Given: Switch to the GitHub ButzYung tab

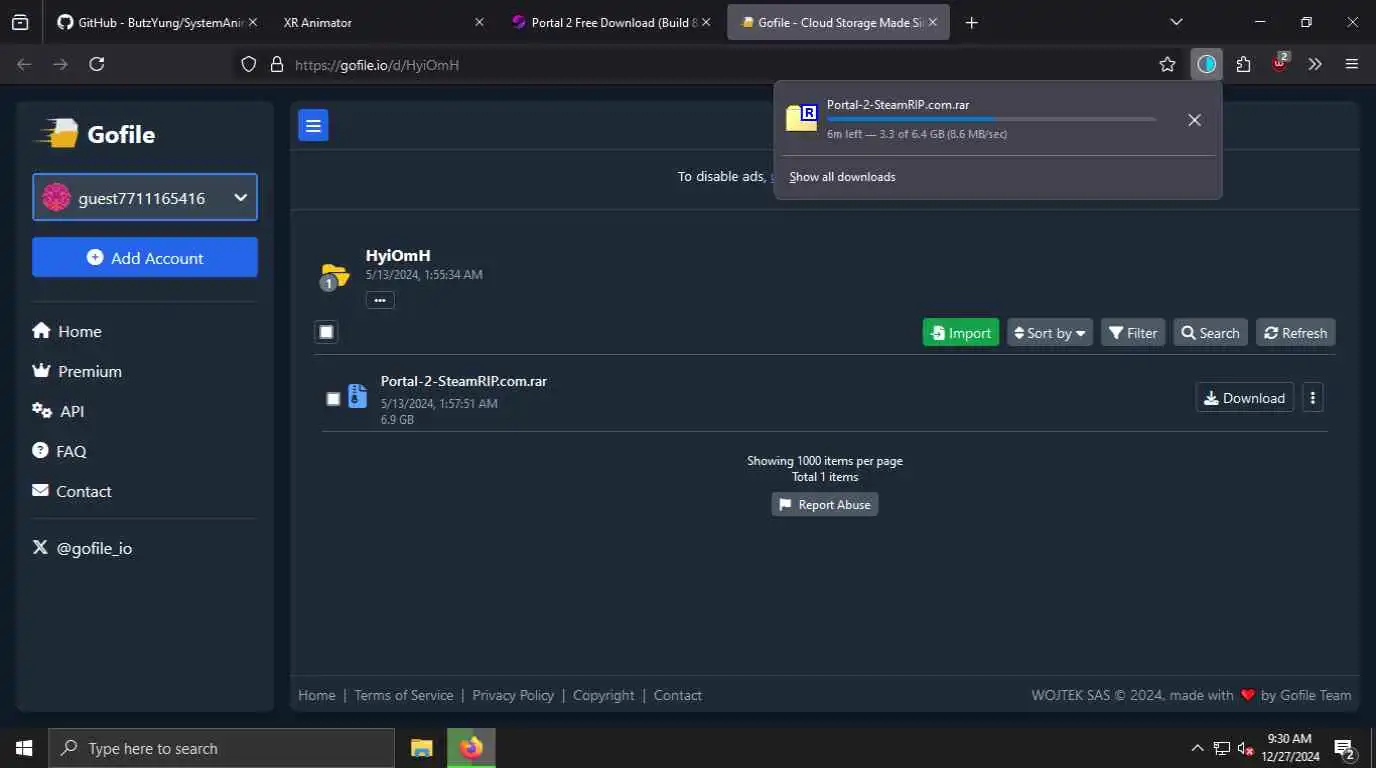Looking at the screenshot, I should click(x=158, y=22).
